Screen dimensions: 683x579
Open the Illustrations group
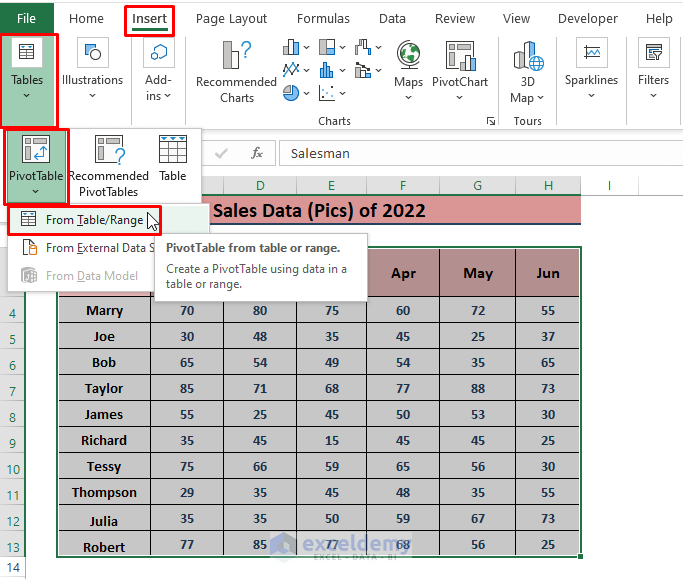(x=92, y=70)
